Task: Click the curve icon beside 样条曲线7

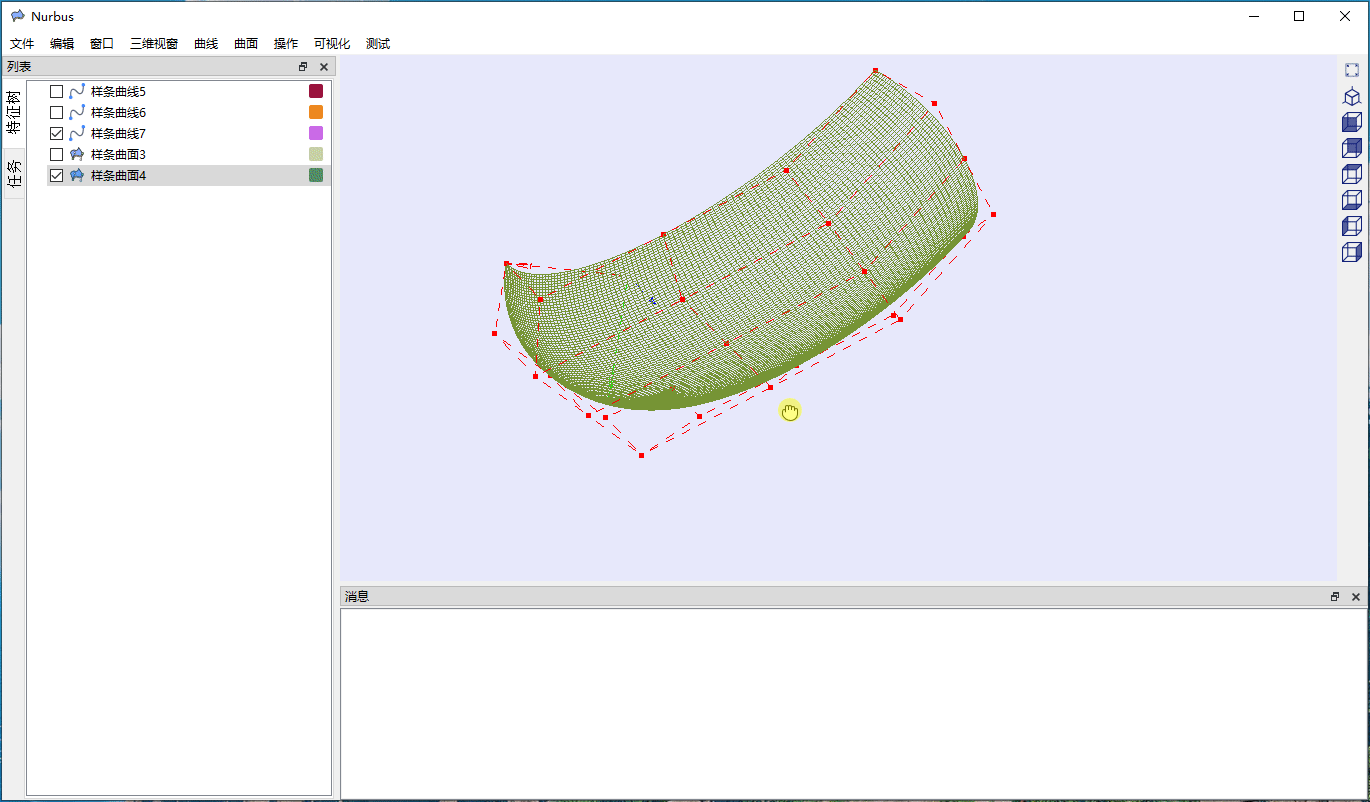Action: [x=77, y=133]
